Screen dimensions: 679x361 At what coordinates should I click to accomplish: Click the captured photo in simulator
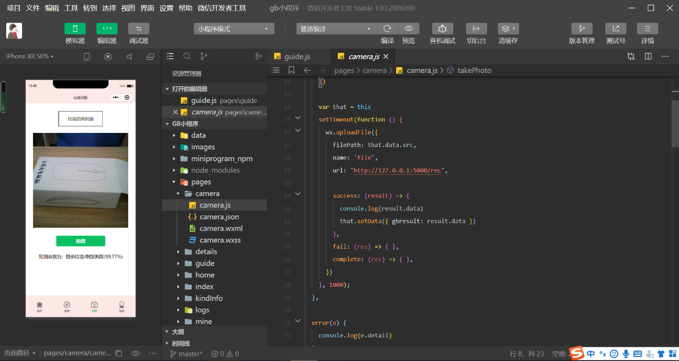(81, 180)
